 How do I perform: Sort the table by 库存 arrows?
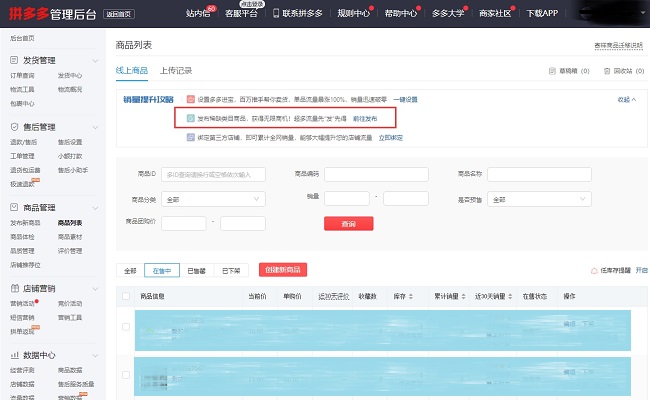(x=411, y=296)
